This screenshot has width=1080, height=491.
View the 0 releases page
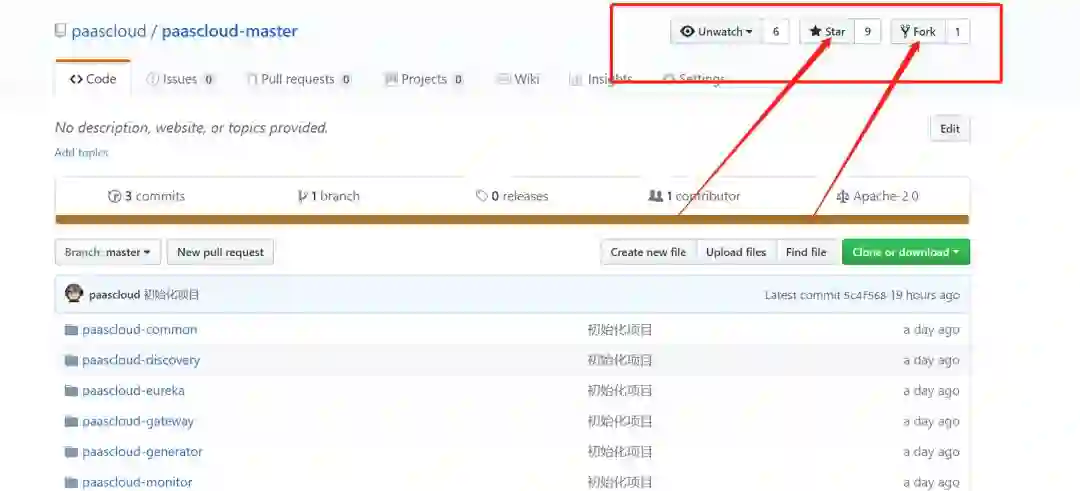(512, 196)
